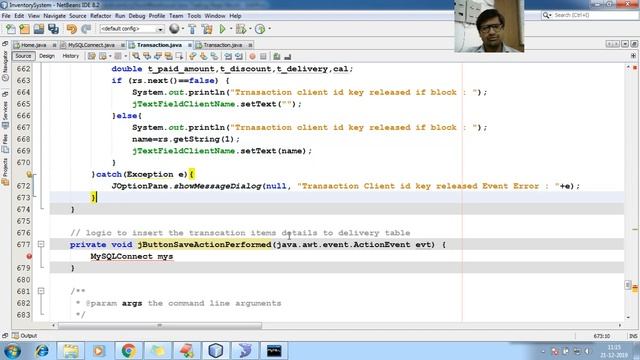This screenshot has width=640, height=360.
Task: Click the lightbulb hint icon on line 671
Action: 29,174
